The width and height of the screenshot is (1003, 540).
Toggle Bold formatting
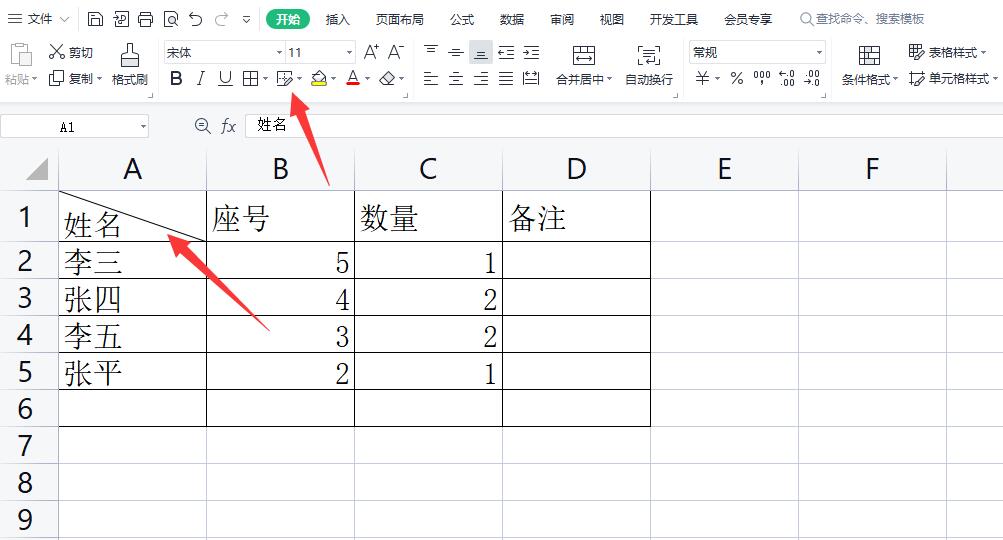pos(176,79)
